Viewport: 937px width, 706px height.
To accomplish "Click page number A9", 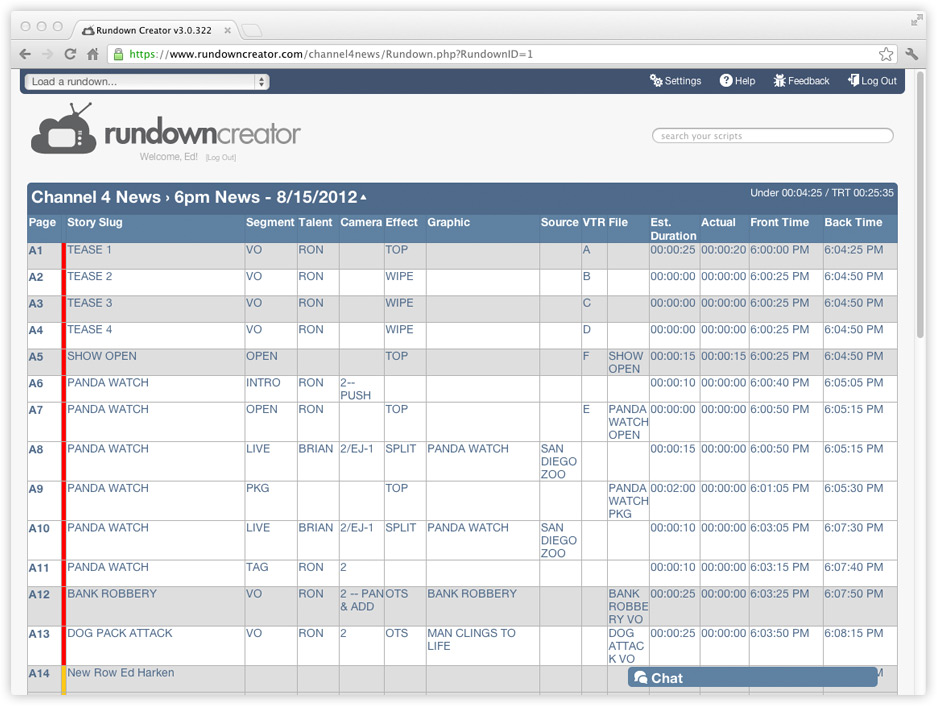I will 36,489.
